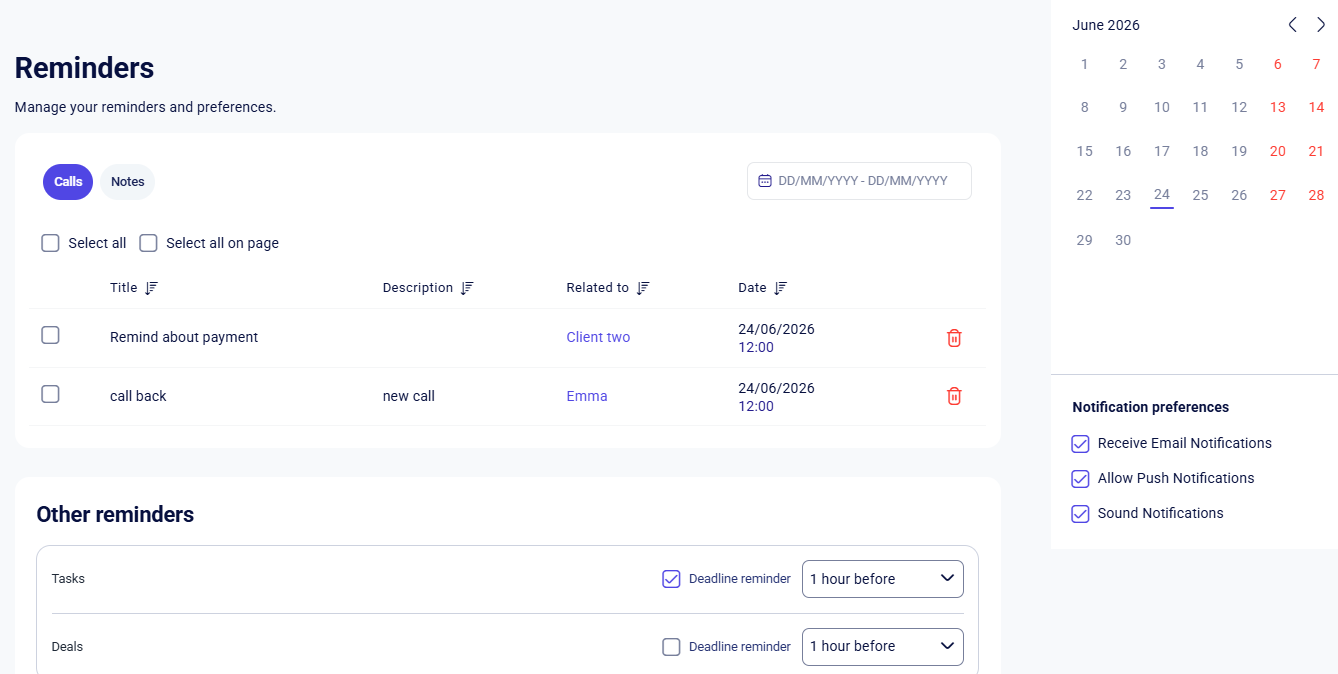
Task: Open the Emma related contact link
Action: point(587,396)
